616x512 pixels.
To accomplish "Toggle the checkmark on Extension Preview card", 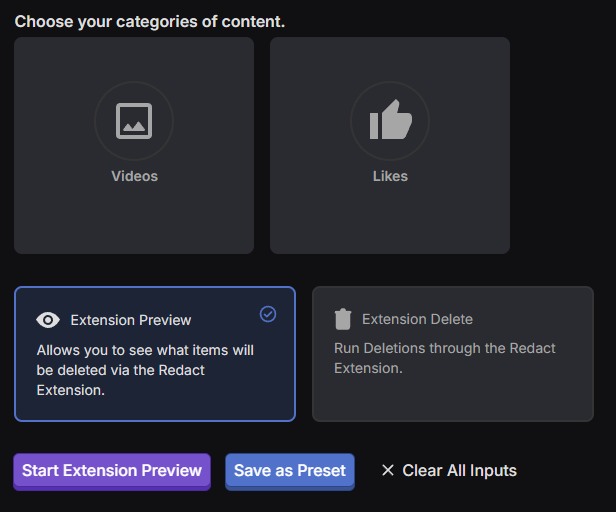I will click(268, 314).
